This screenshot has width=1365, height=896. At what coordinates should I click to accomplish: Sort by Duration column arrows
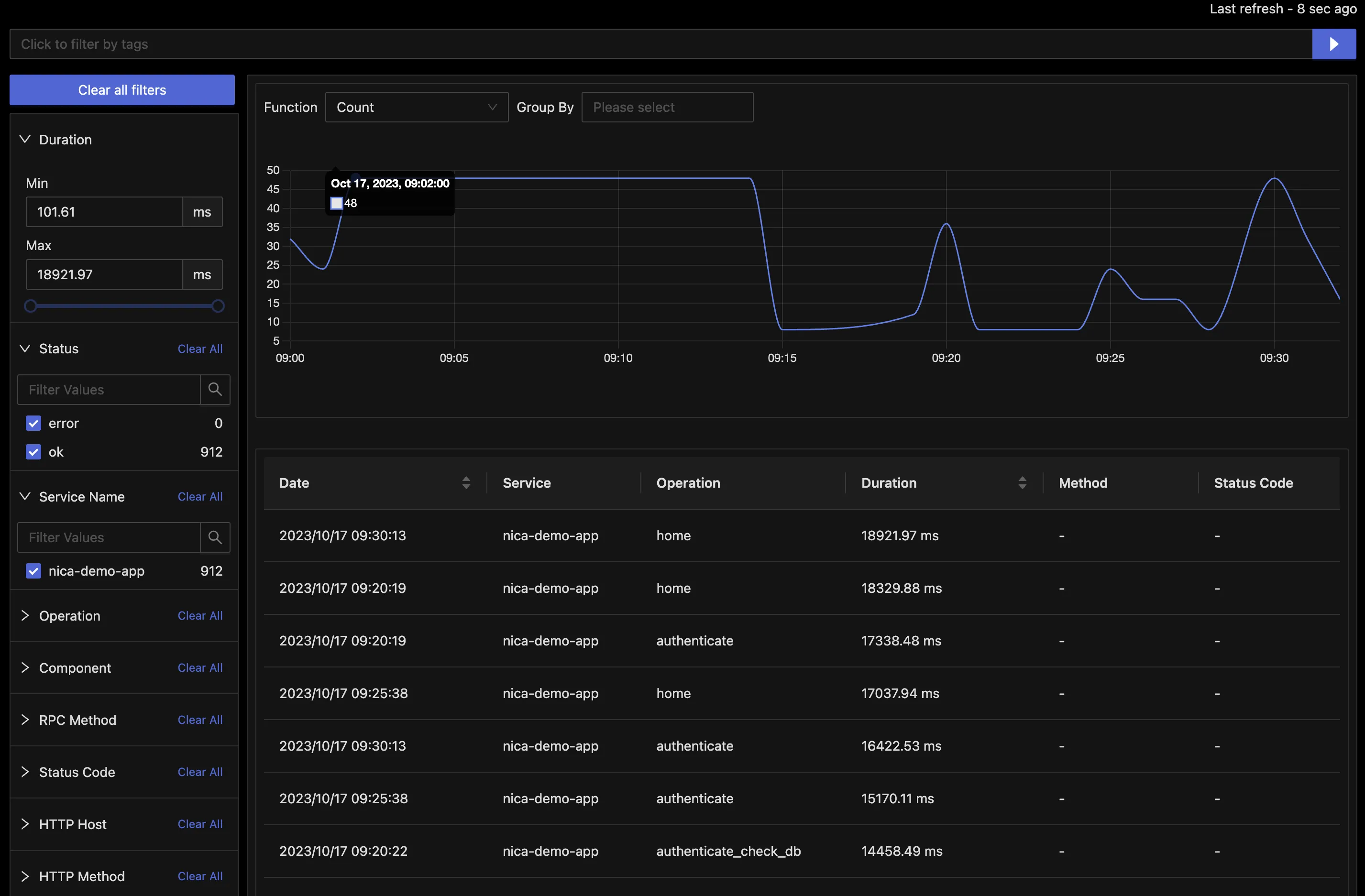click(x=1022, y=483)
